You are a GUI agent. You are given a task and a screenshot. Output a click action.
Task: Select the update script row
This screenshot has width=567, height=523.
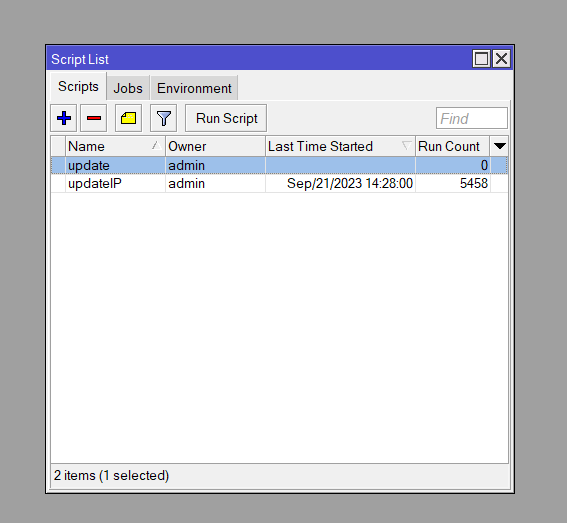click(279, 165)
